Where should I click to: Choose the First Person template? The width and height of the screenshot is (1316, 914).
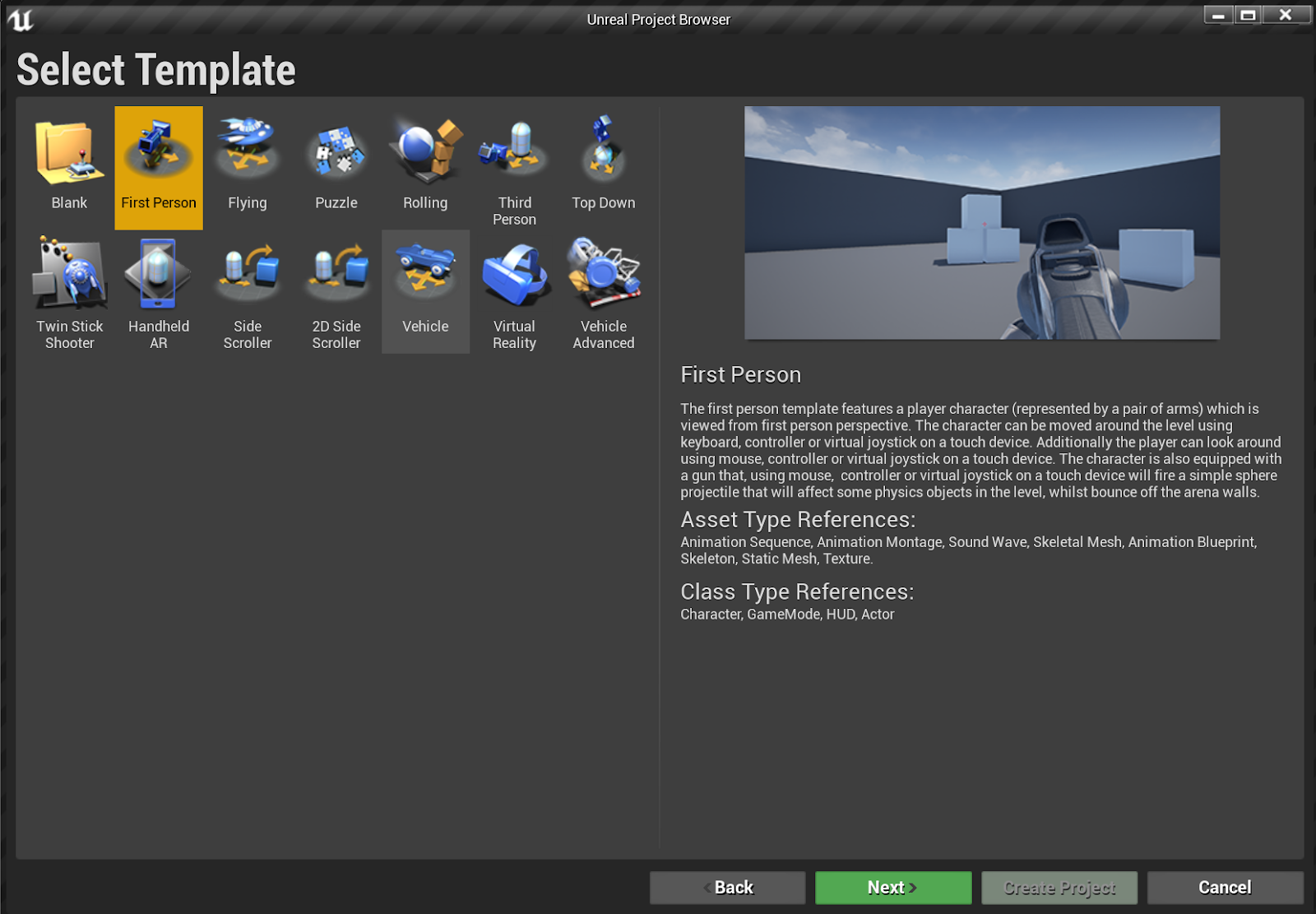coord(159,168)
